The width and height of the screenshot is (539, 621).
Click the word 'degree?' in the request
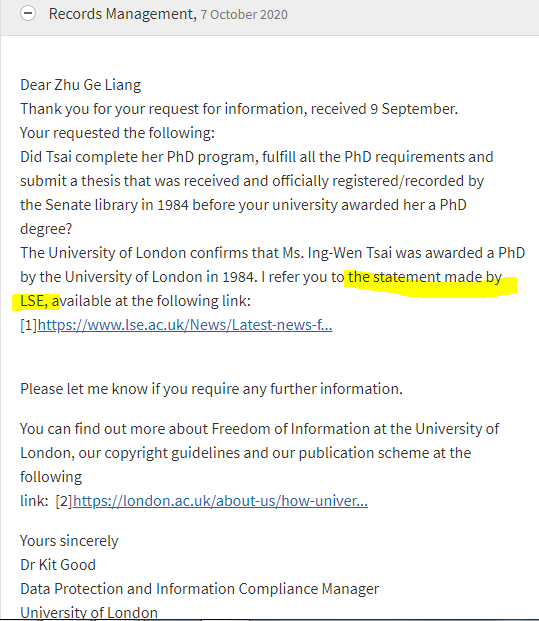pyautogui.click(x=46, y=229)
